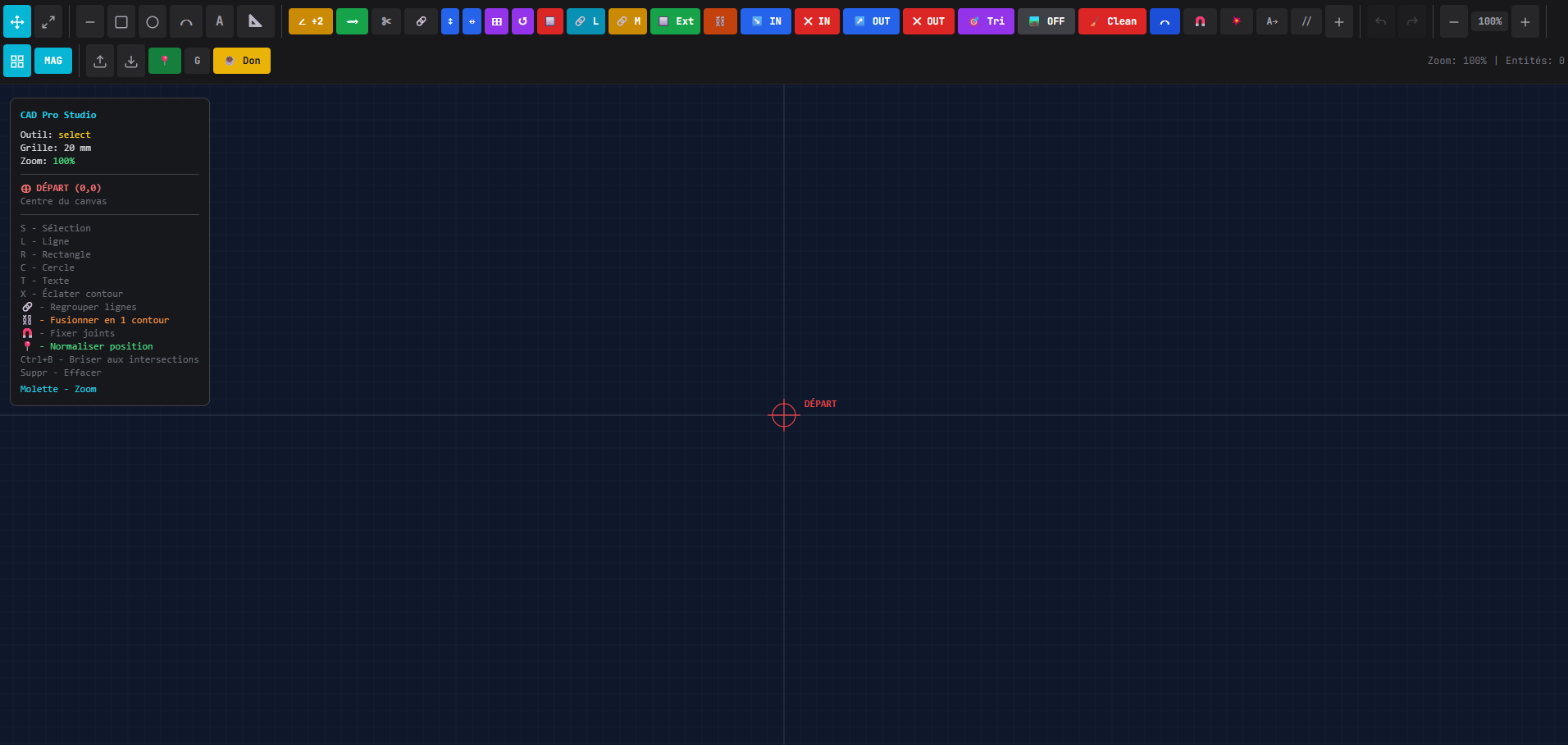Click the blue arrow OUT button
The image size is (1568, 745).
pyautogui.click(x=871, y=21)
